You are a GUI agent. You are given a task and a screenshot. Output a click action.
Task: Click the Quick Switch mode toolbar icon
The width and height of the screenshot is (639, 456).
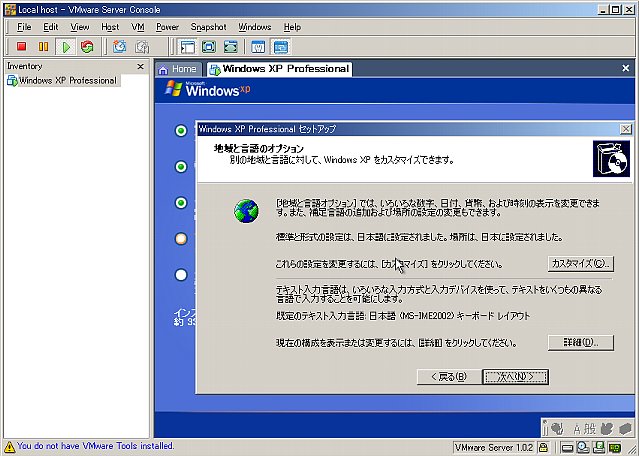click(231, 47)
